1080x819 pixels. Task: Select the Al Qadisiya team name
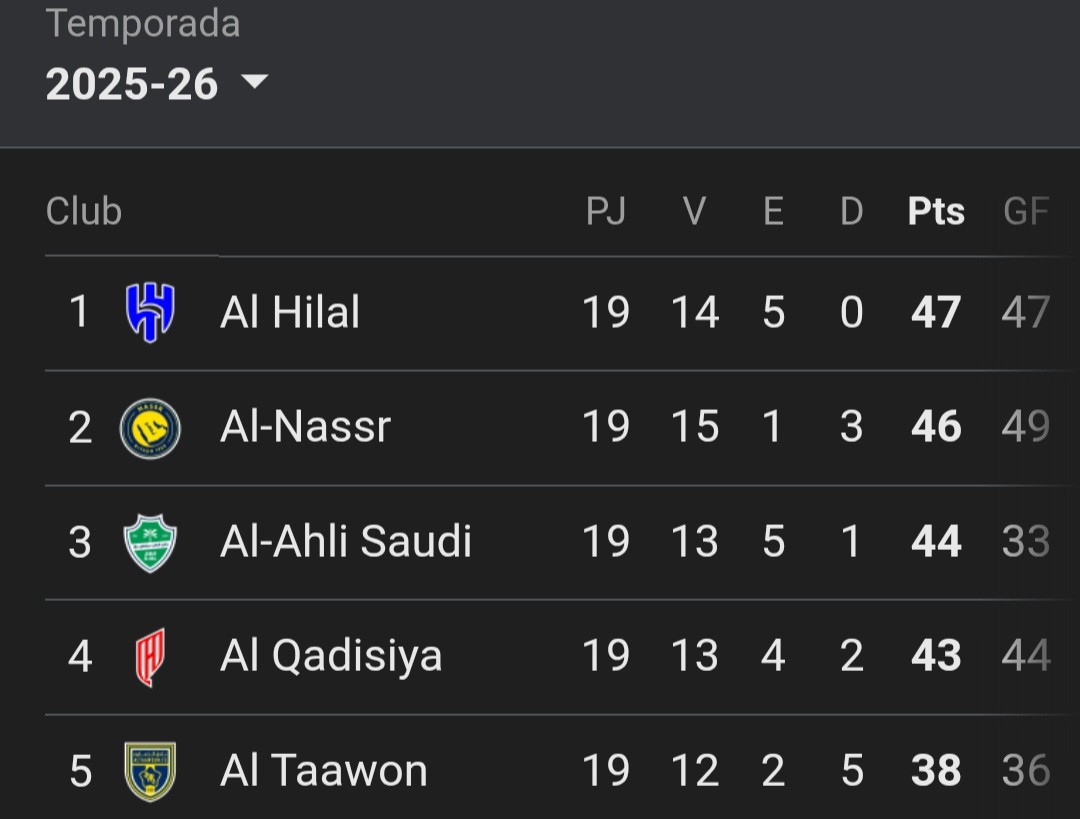point(331,657)
